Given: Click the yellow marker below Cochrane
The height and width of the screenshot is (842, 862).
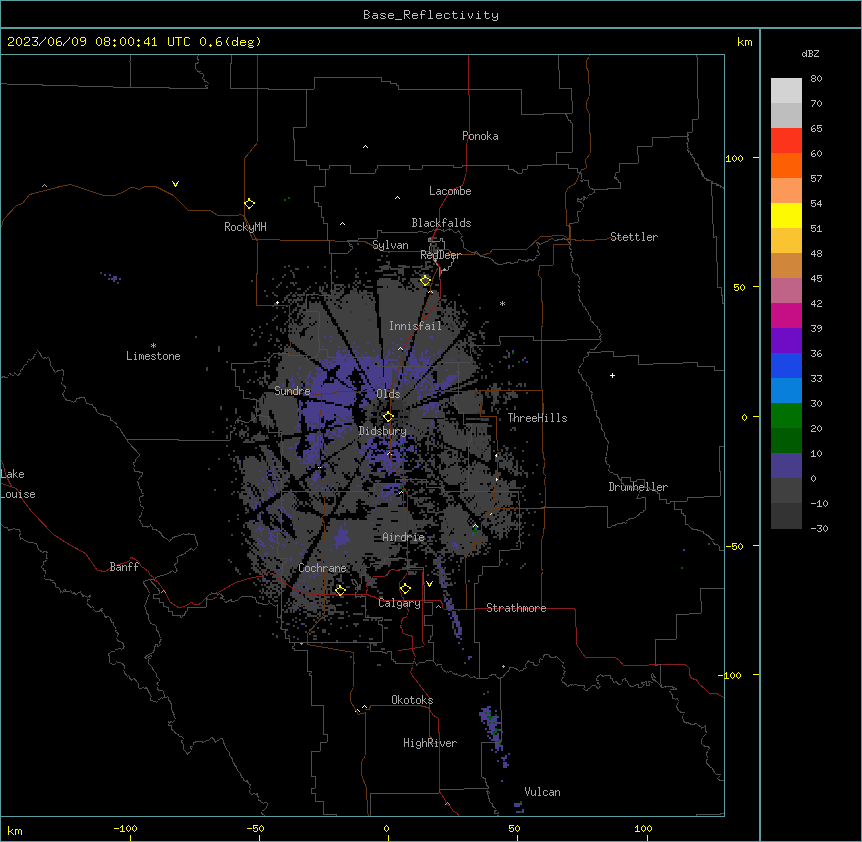Looking at the screenshot, I should pos(340,591).
